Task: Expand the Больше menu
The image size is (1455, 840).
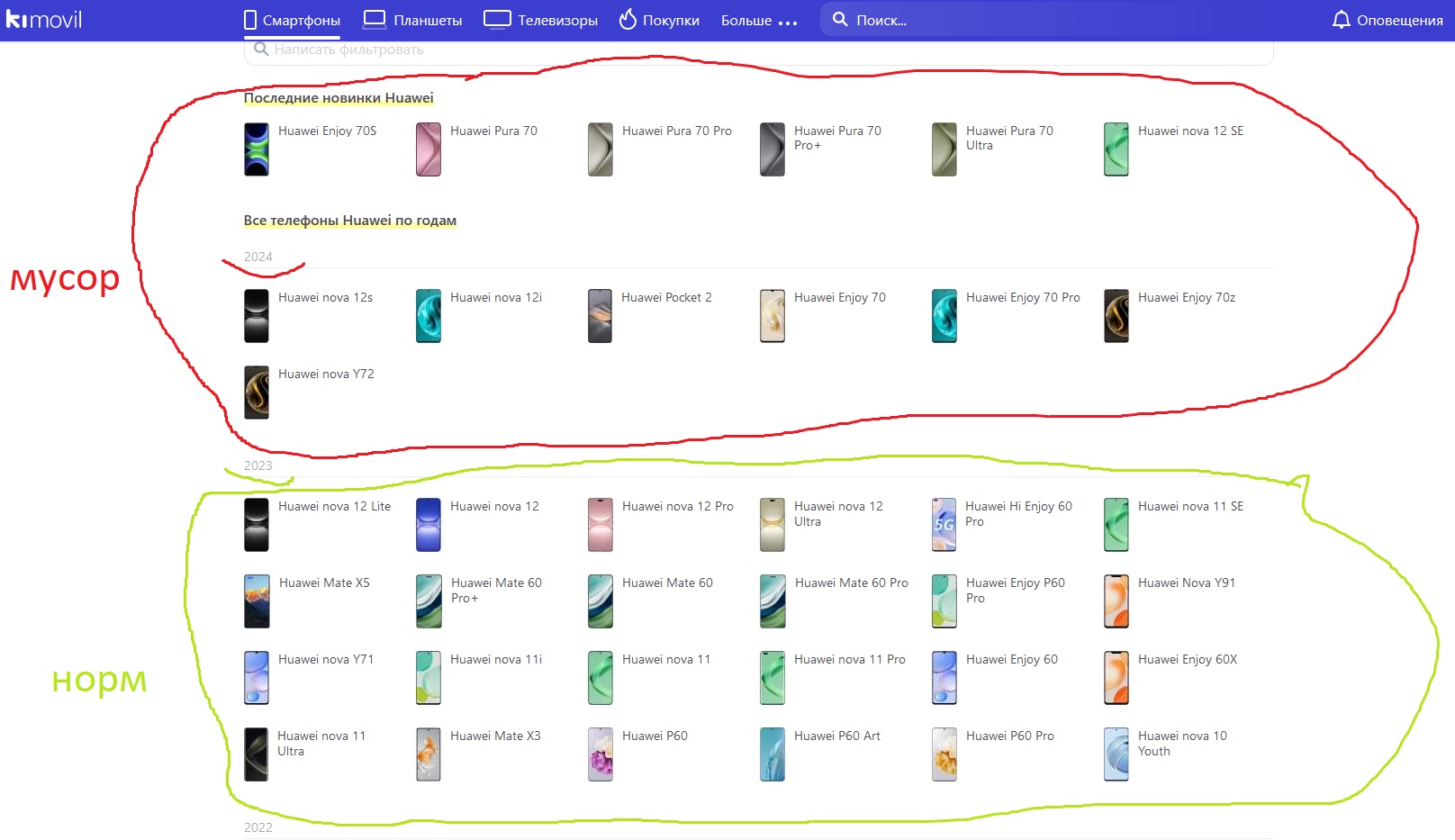Action: coord(759,20)
